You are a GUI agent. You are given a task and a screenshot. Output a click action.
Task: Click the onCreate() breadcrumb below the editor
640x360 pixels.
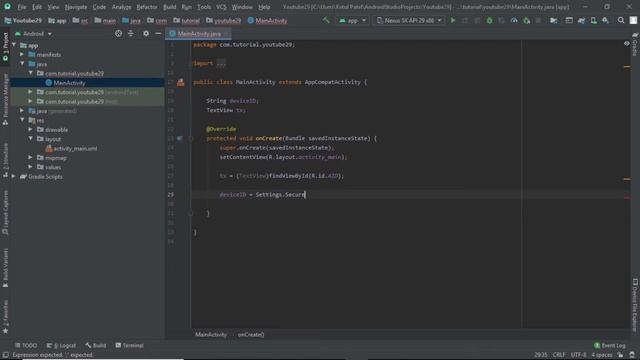pos(251,335)
